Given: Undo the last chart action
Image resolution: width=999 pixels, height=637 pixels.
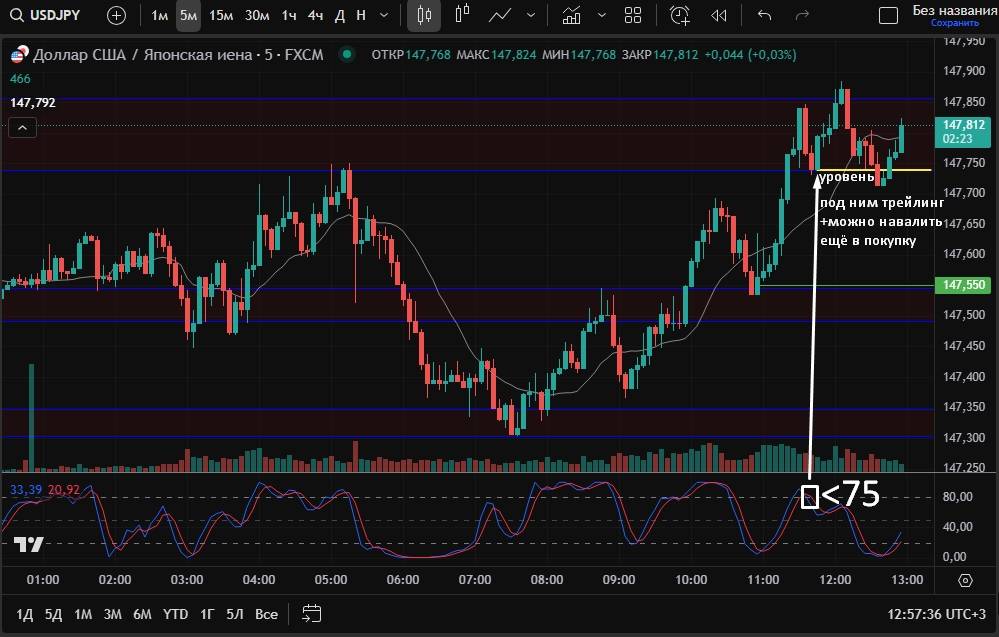Looking at the screenshot, I should click(765, 15).
